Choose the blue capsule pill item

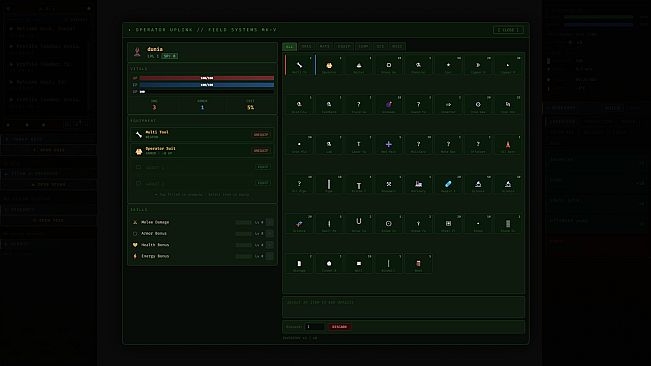click(x=448, y=184)
